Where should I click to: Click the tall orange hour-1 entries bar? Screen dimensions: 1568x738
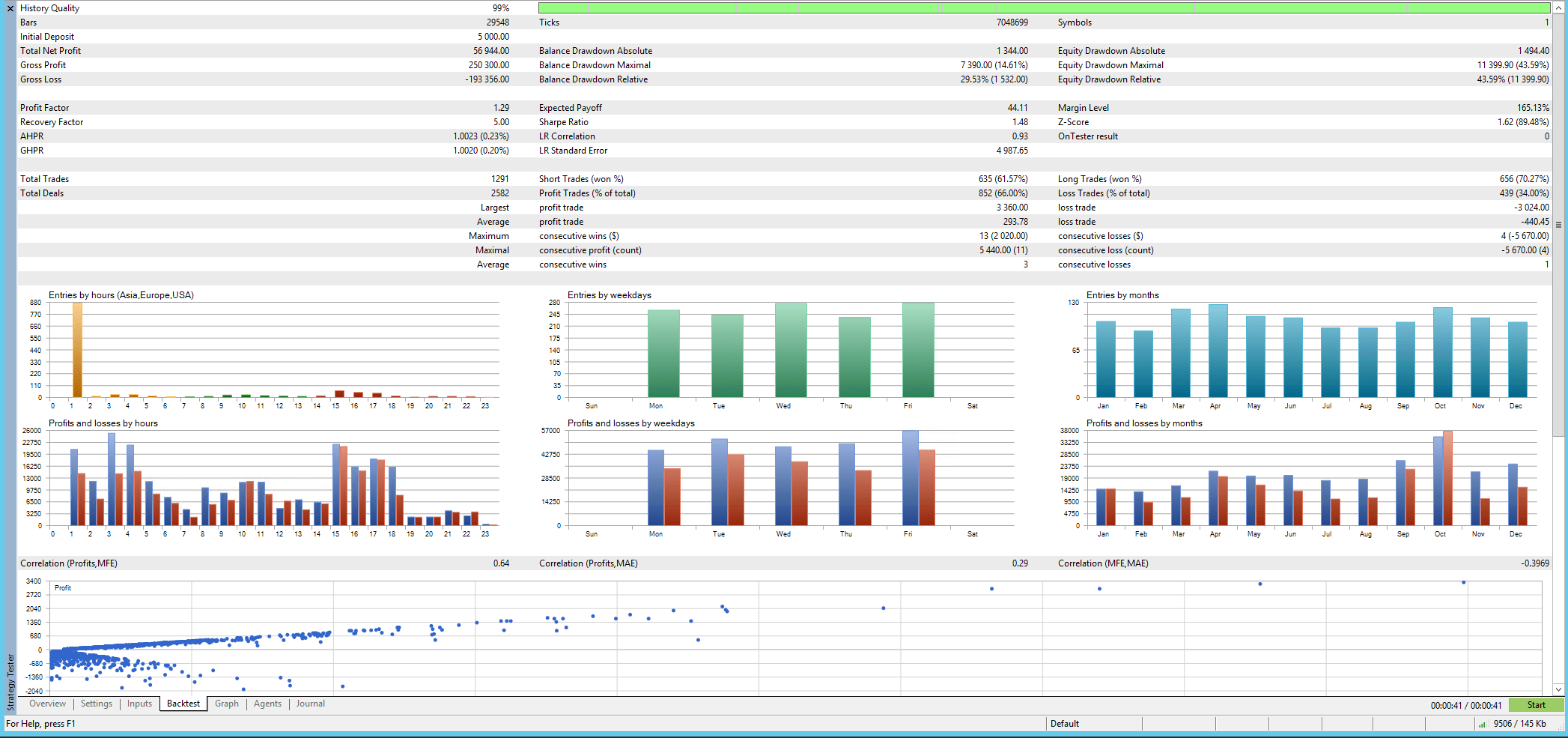pyautogui.click(x=77, y=350)
